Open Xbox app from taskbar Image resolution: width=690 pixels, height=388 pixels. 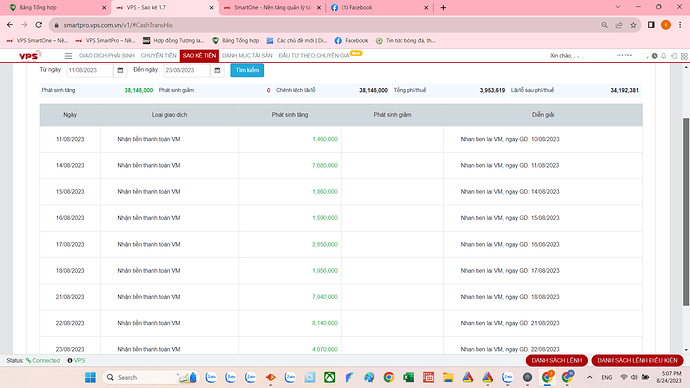[x=330, y=377]
